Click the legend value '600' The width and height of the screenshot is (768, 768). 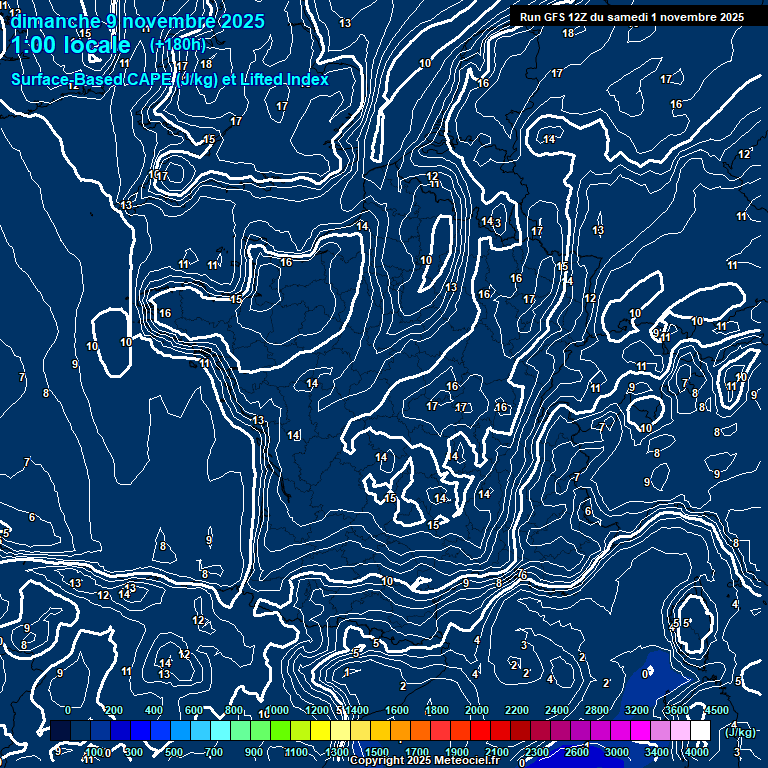click(194, 710)
